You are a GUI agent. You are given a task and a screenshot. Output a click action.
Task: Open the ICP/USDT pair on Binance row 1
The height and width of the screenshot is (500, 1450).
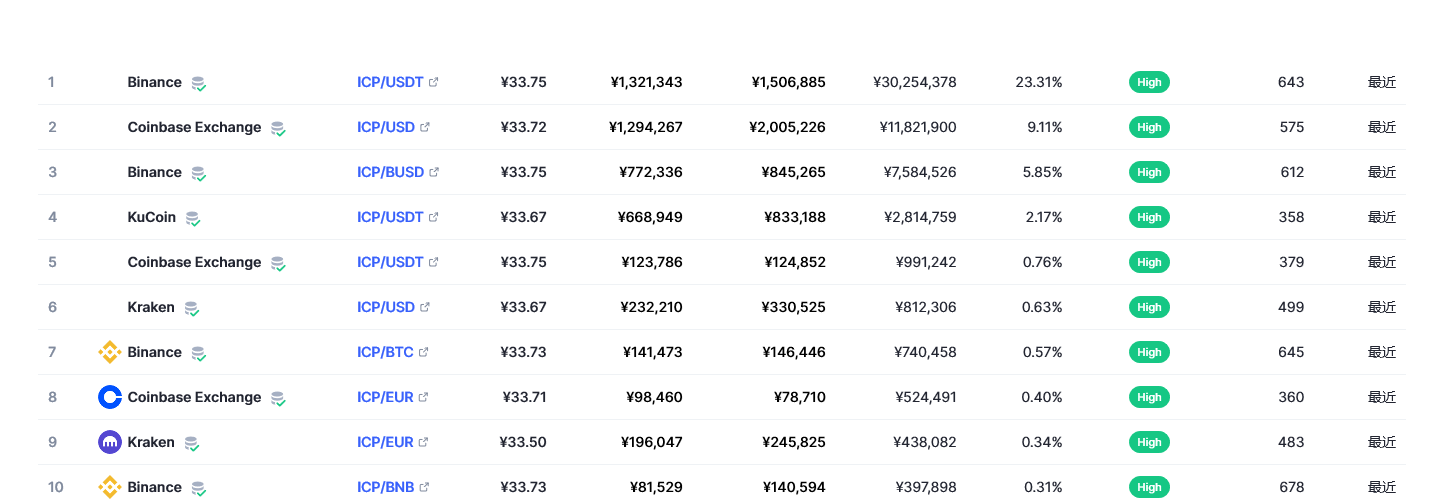click(x=390, y=82)
